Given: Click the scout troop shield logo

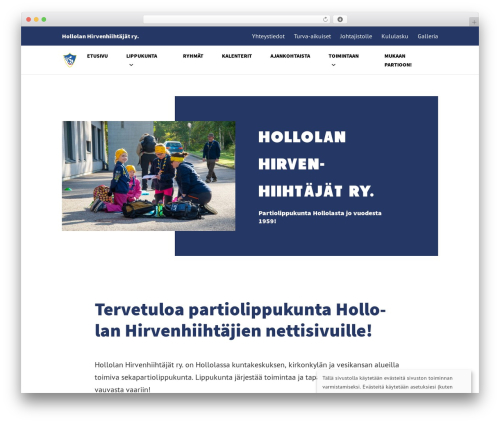Looking at the screenshot, I should pos(70,60).
